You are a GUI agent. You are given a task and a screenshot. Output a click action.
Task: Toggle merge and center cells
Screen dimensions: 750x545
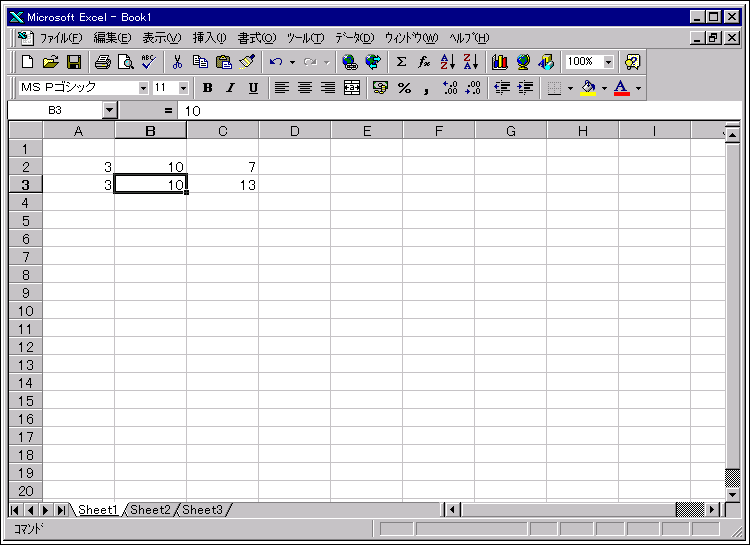pyautogui.click(x=352, y=88)
